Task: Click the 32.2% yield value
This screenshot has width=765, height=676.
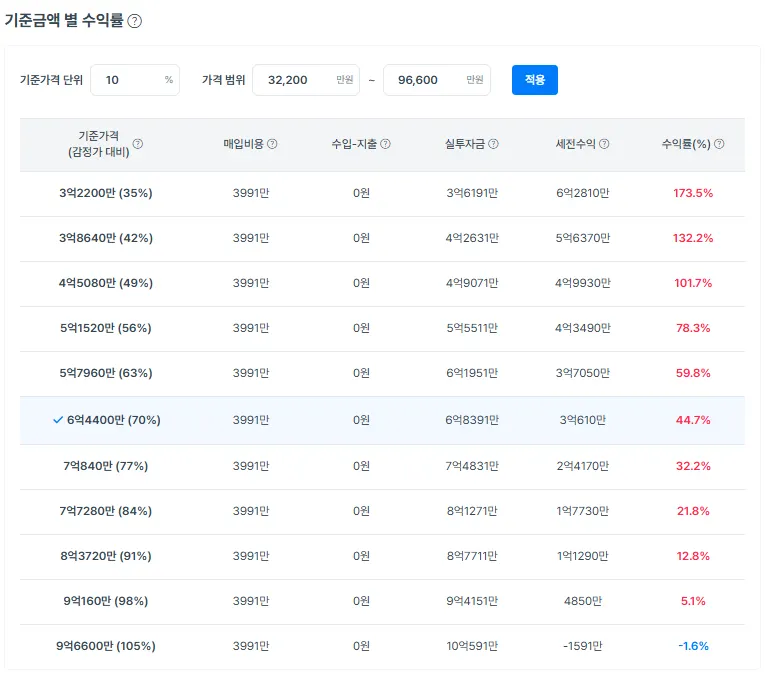Action: (693, 466)
